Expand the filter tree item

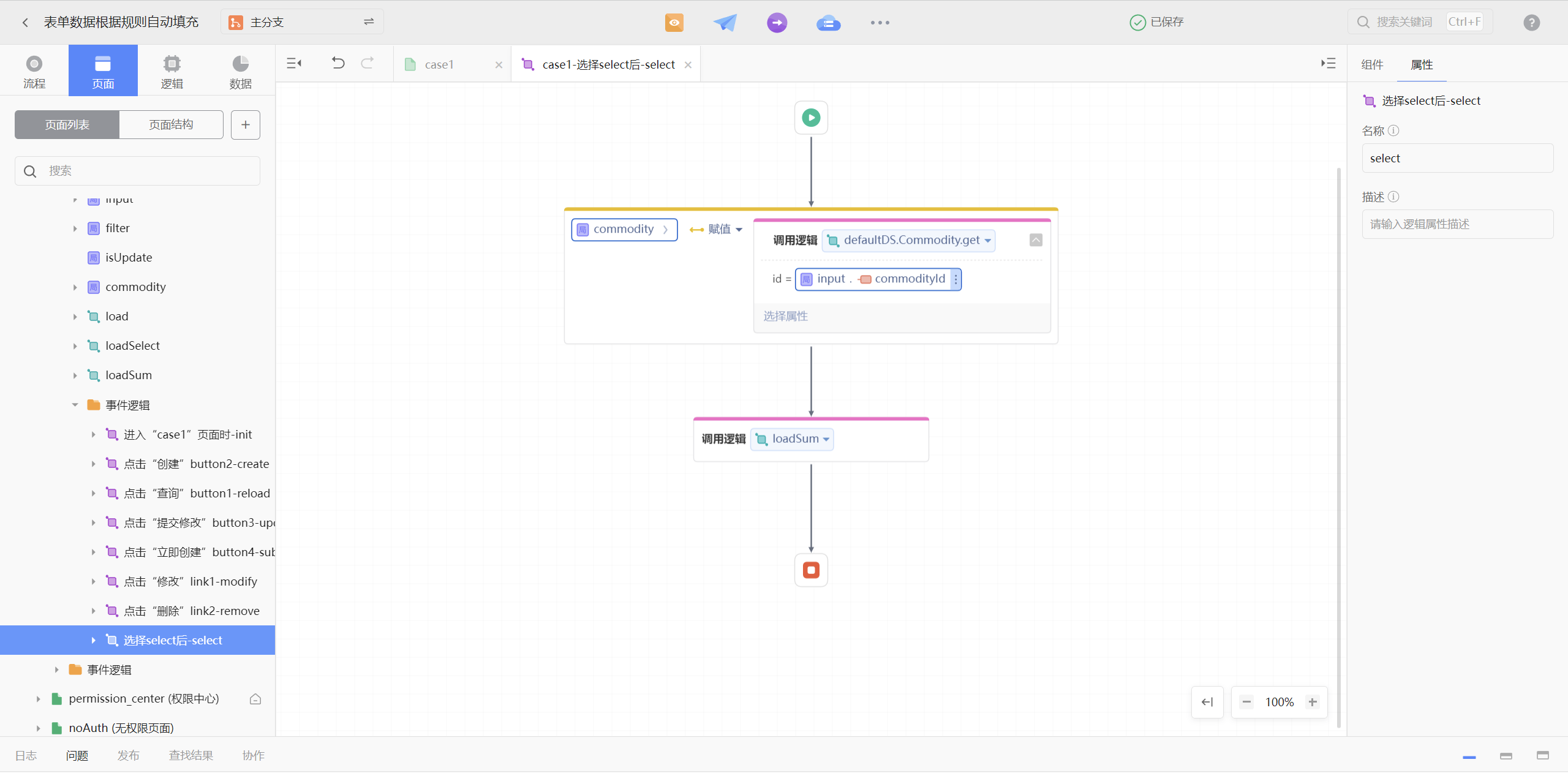click(x=75, y=228)
